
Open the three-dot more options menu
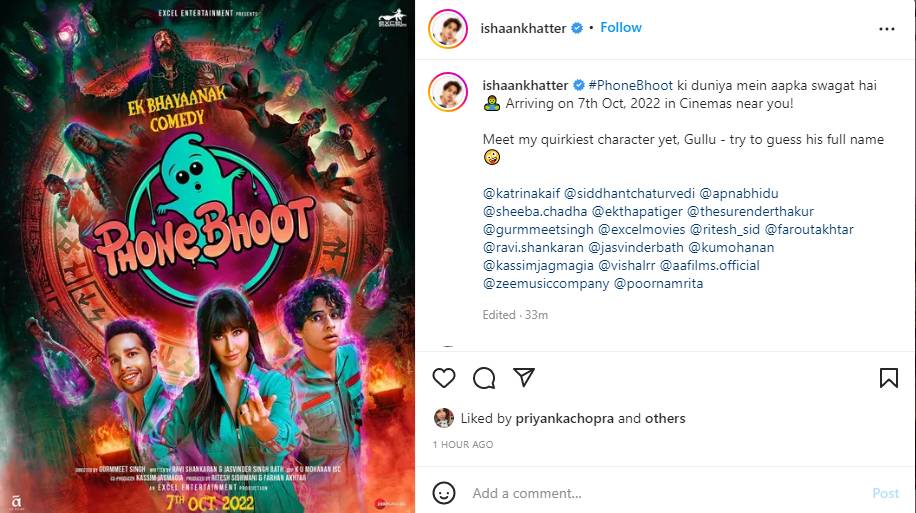[x=886, y=29]
